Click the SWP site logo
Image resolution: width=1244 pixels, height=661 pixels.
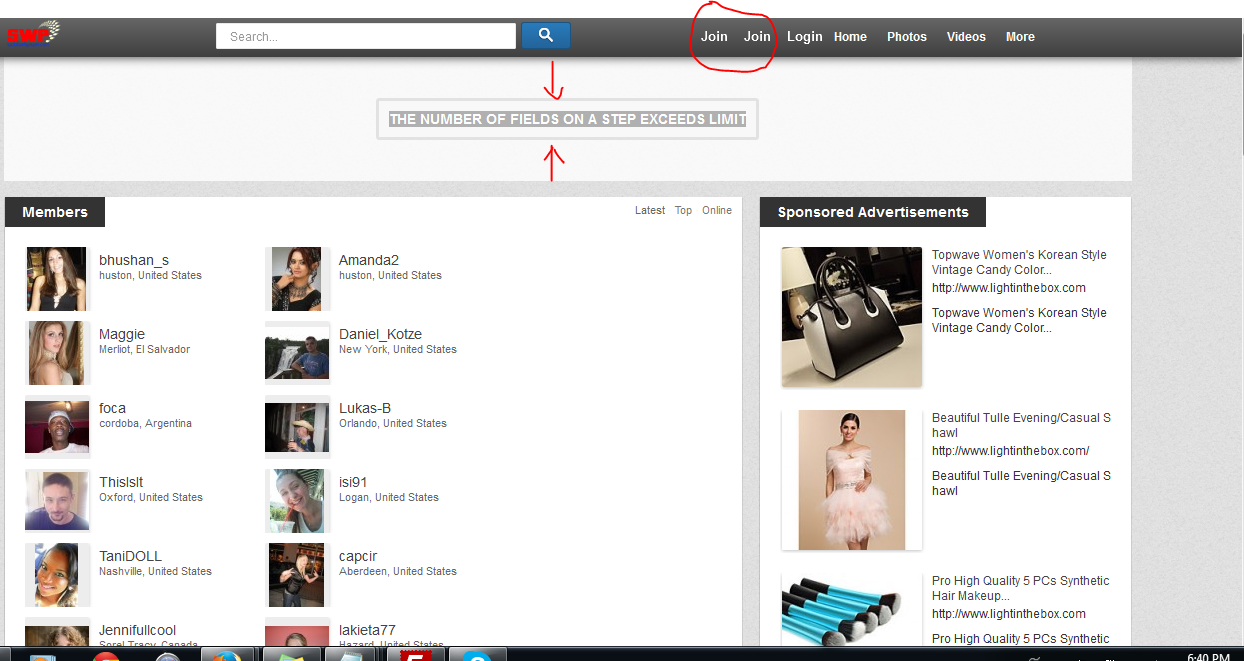pyautogui.click(x=32, y=35)
